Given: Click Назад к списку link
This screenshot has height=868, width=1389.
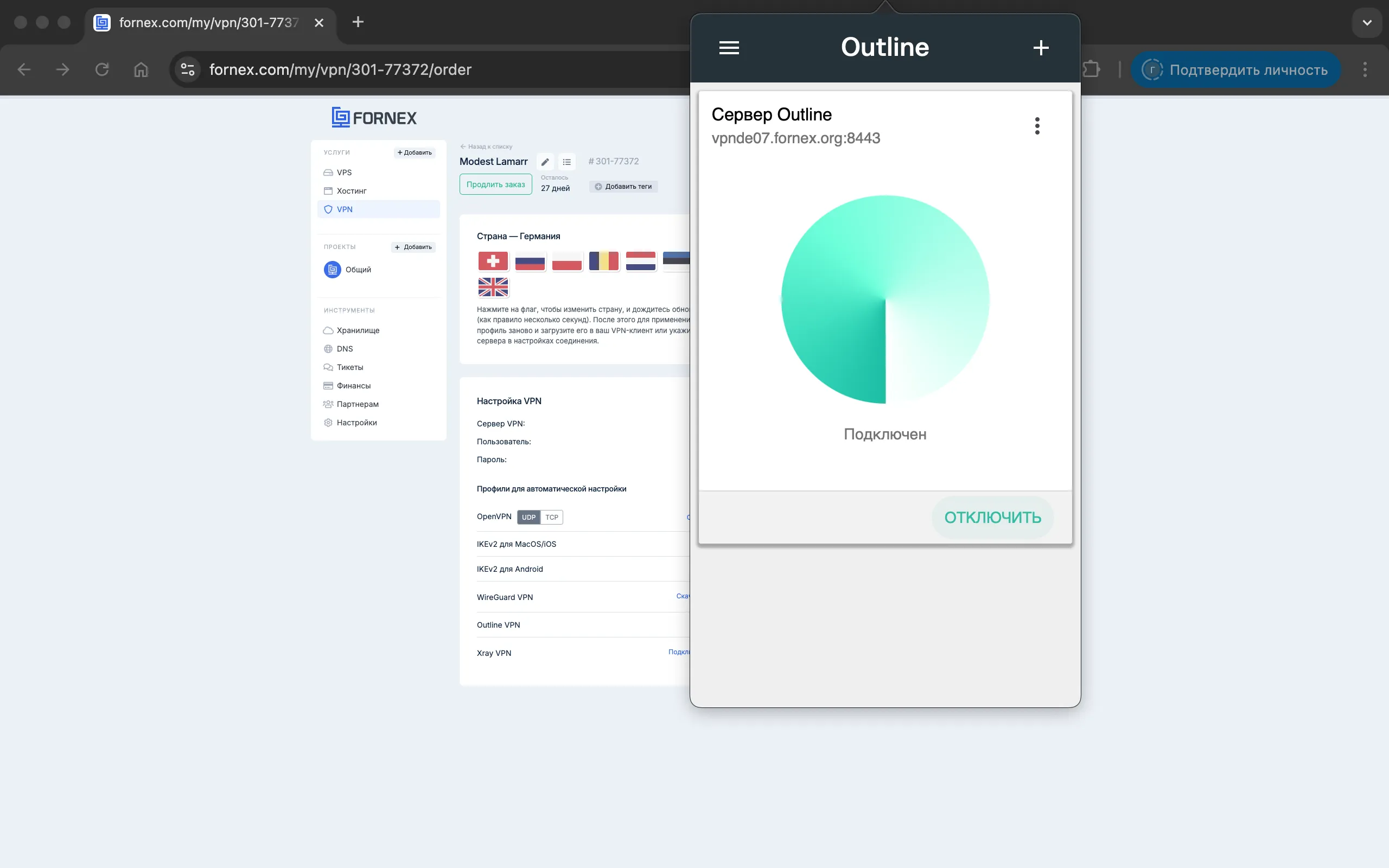Looking at the screenshot, I should (x=486, y=146).
